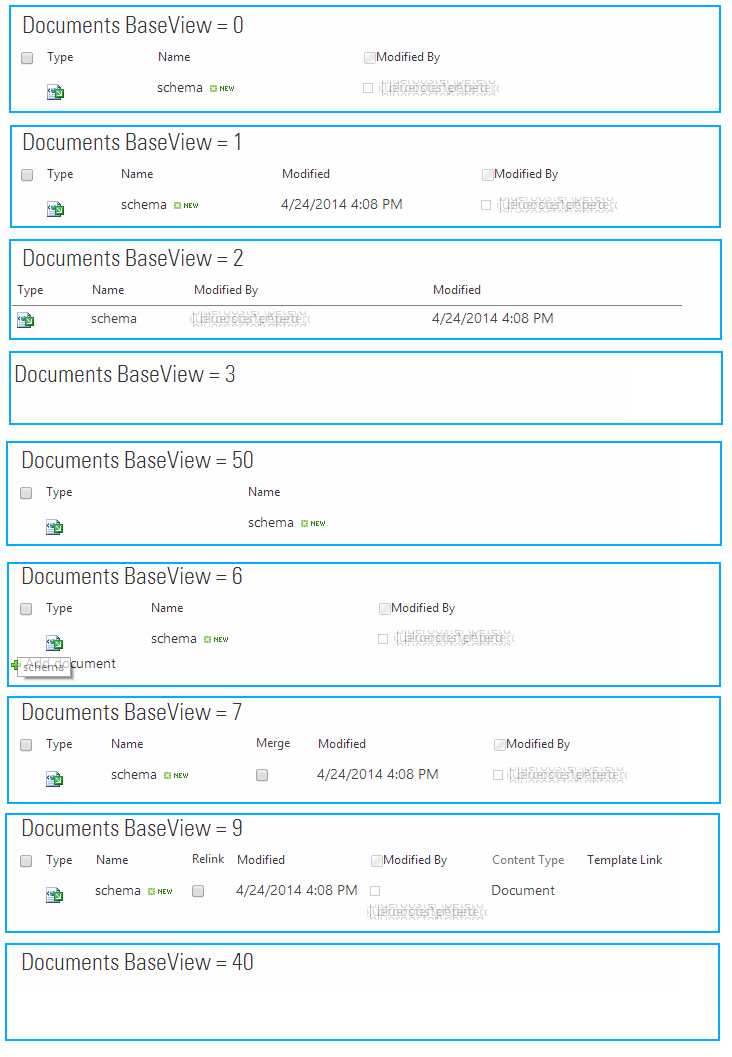Open schema document in BaseView = 6

174,638
